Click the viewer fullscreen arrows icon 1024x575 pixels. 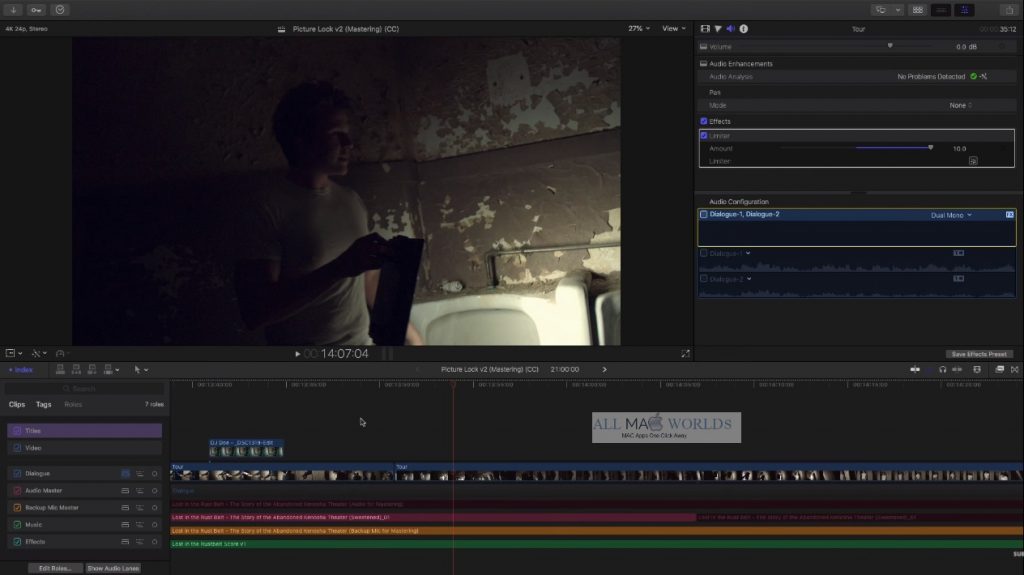[x=685, y=353]
